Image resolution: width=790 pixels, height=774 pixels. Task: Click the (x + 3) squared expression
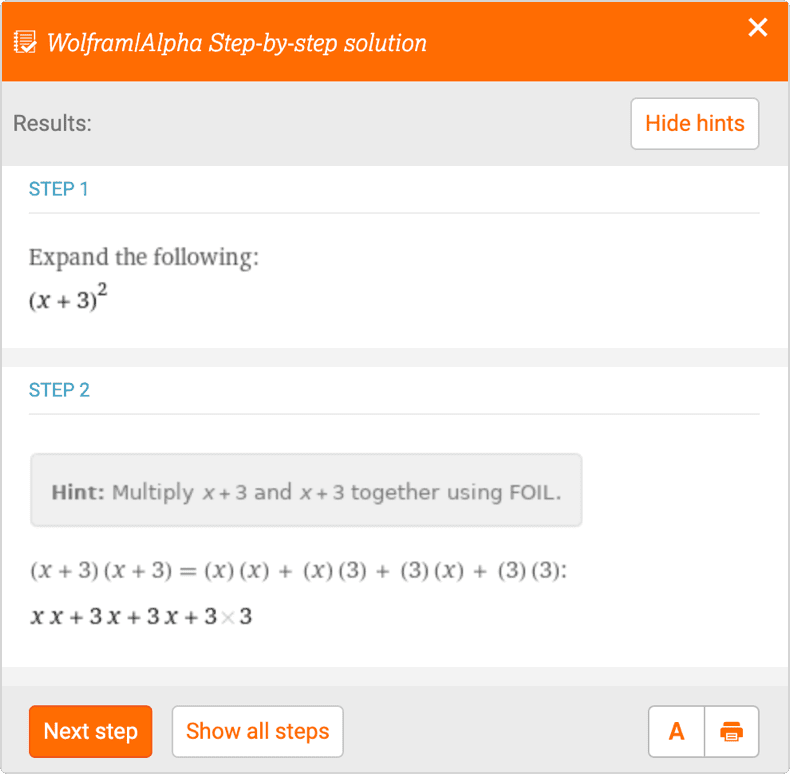67,300
